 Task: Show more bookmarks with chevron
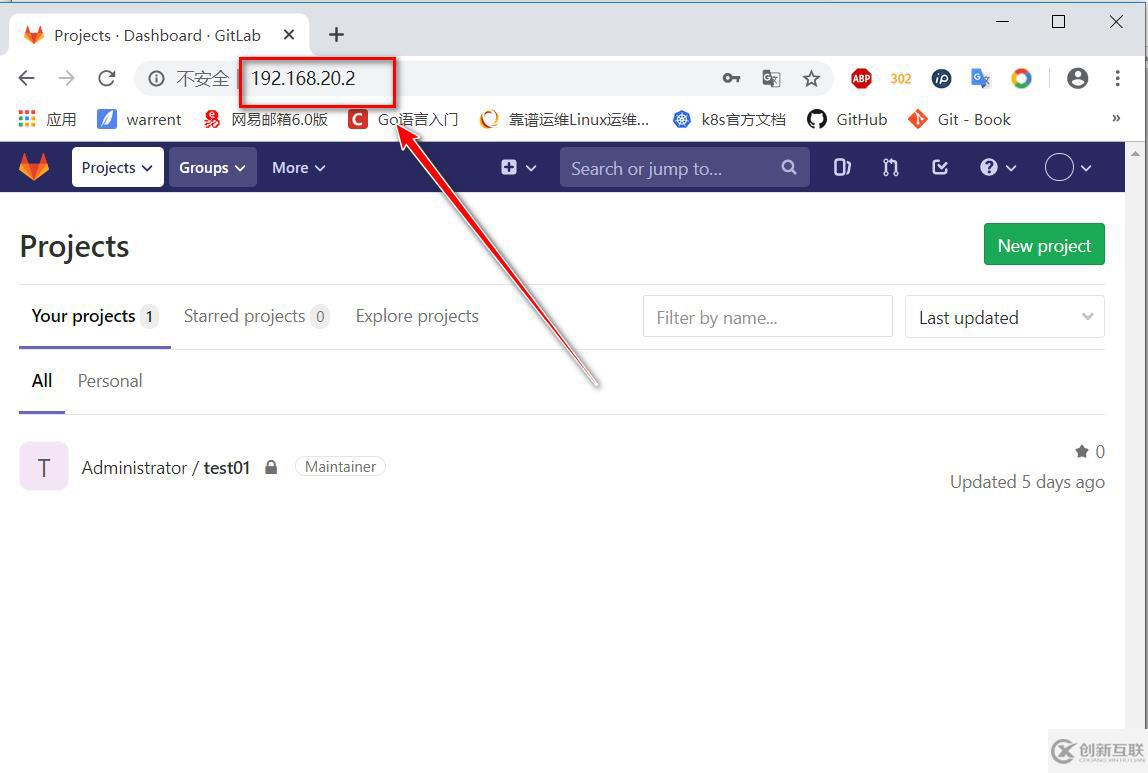point(1116,119)
